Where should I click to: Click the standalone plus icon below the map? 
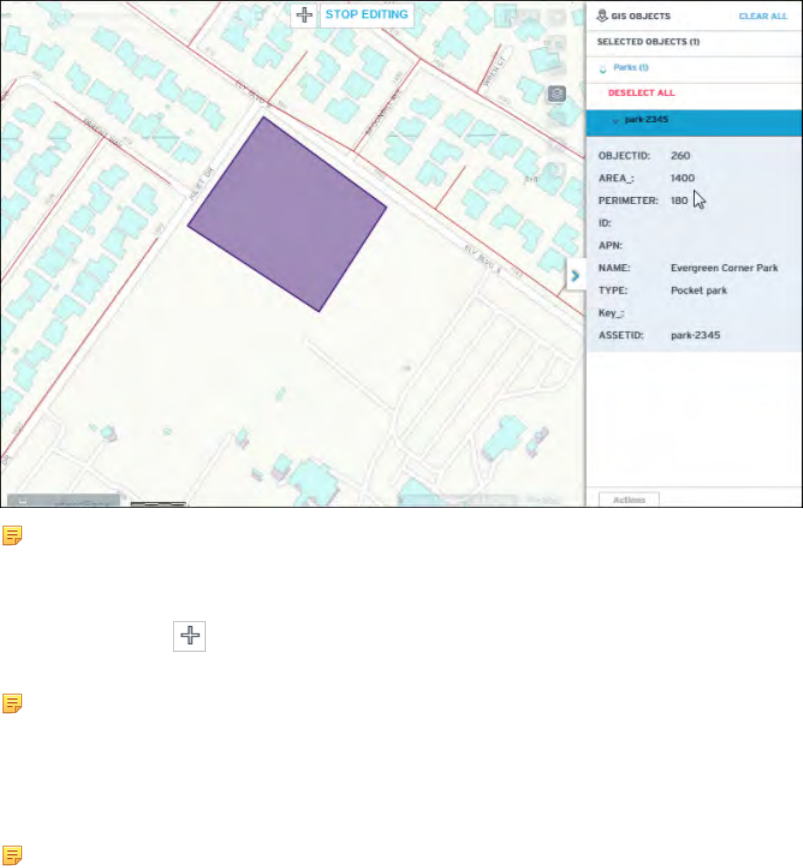[189, 636]
